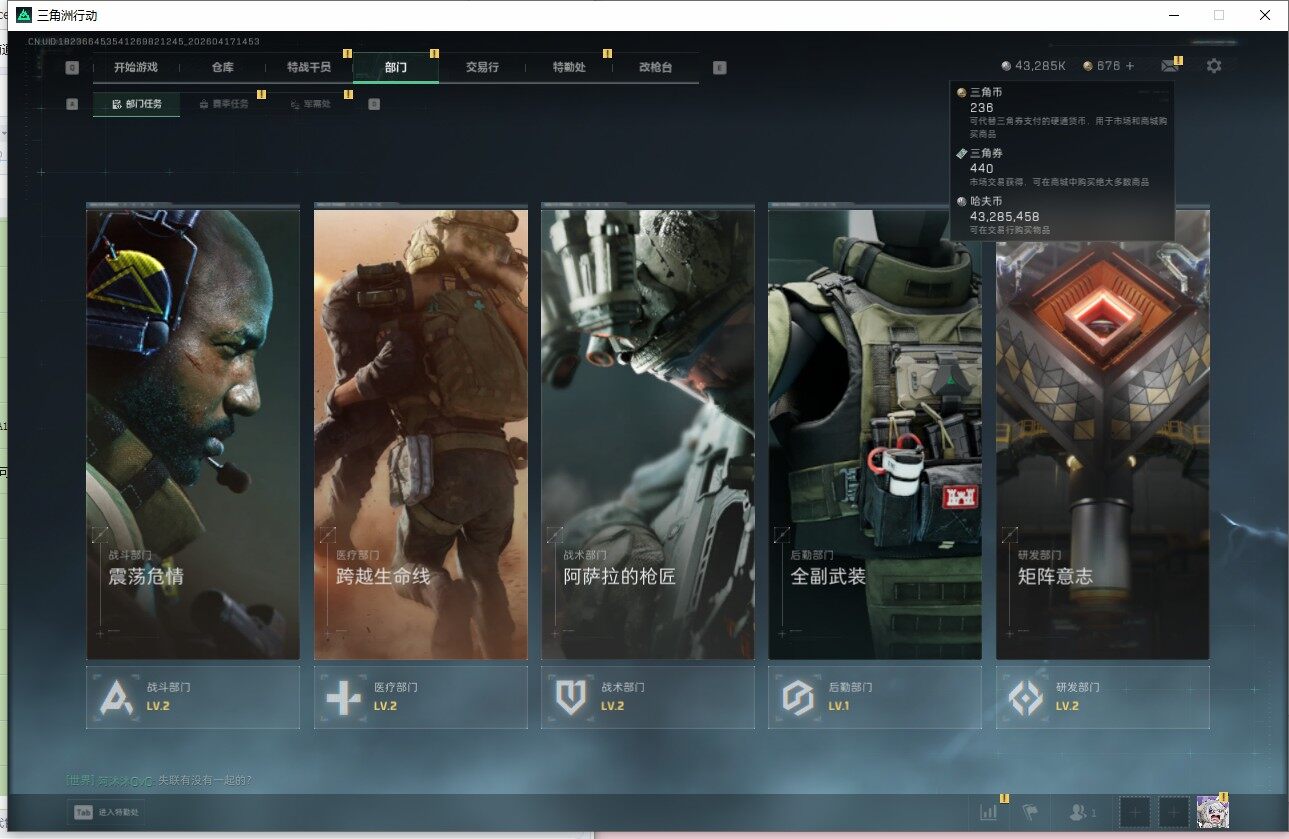Click the 研发部门 diamond icon
This screenshot has width=1289, height=839.
(x=1025, y=697)
